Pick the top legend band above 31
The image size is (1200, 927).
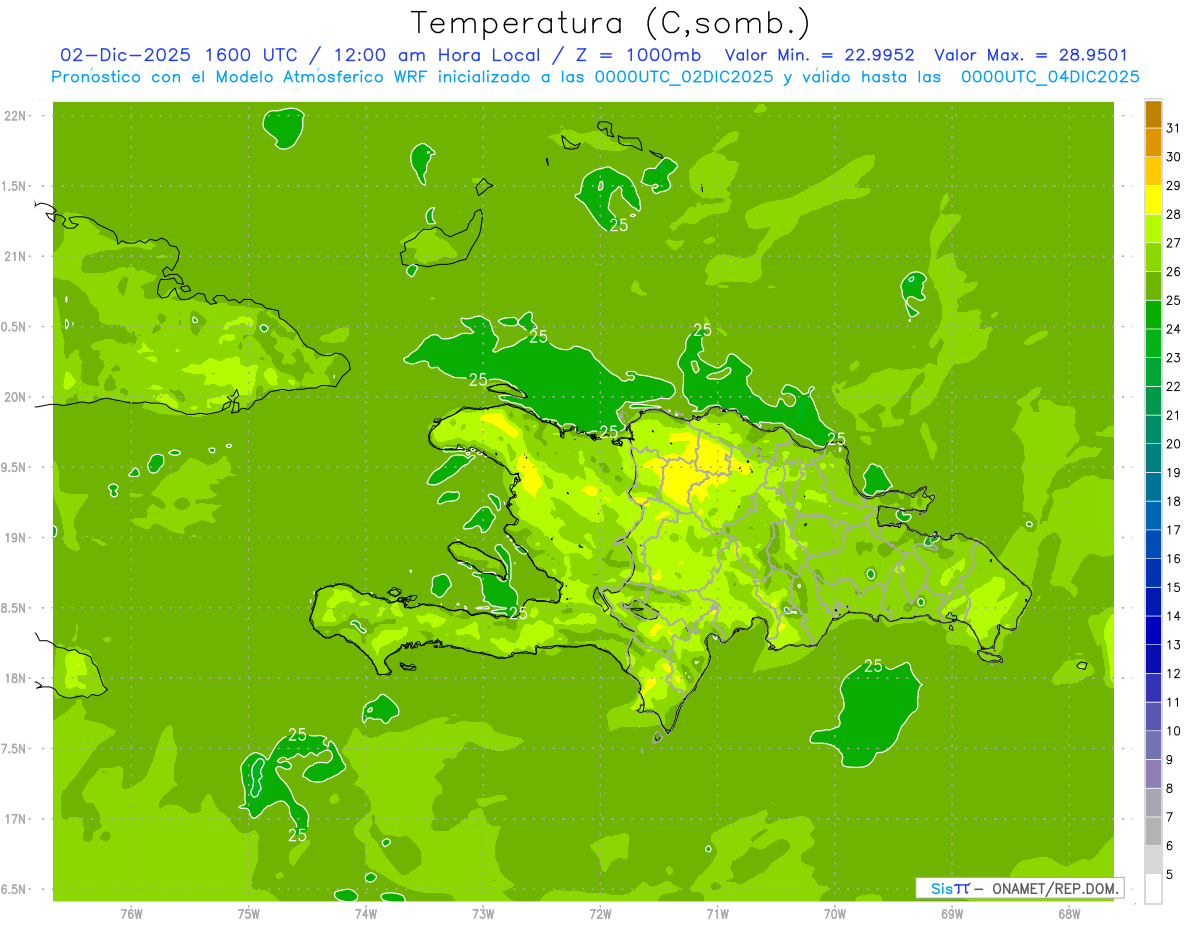tap(1153, 114)
